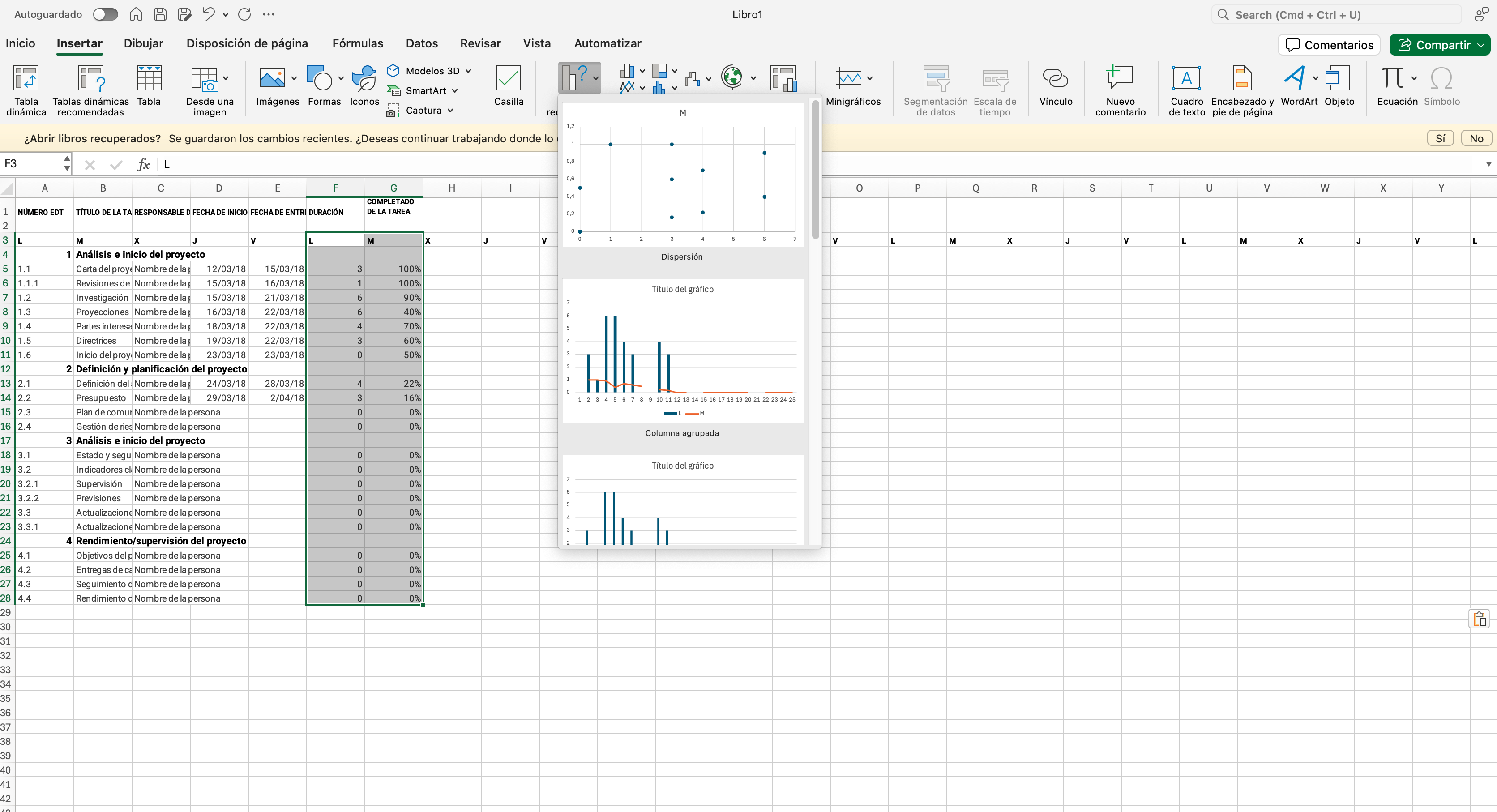Switch to the Fórmulas tab
1497x812 pixels.
click(357, 43)
